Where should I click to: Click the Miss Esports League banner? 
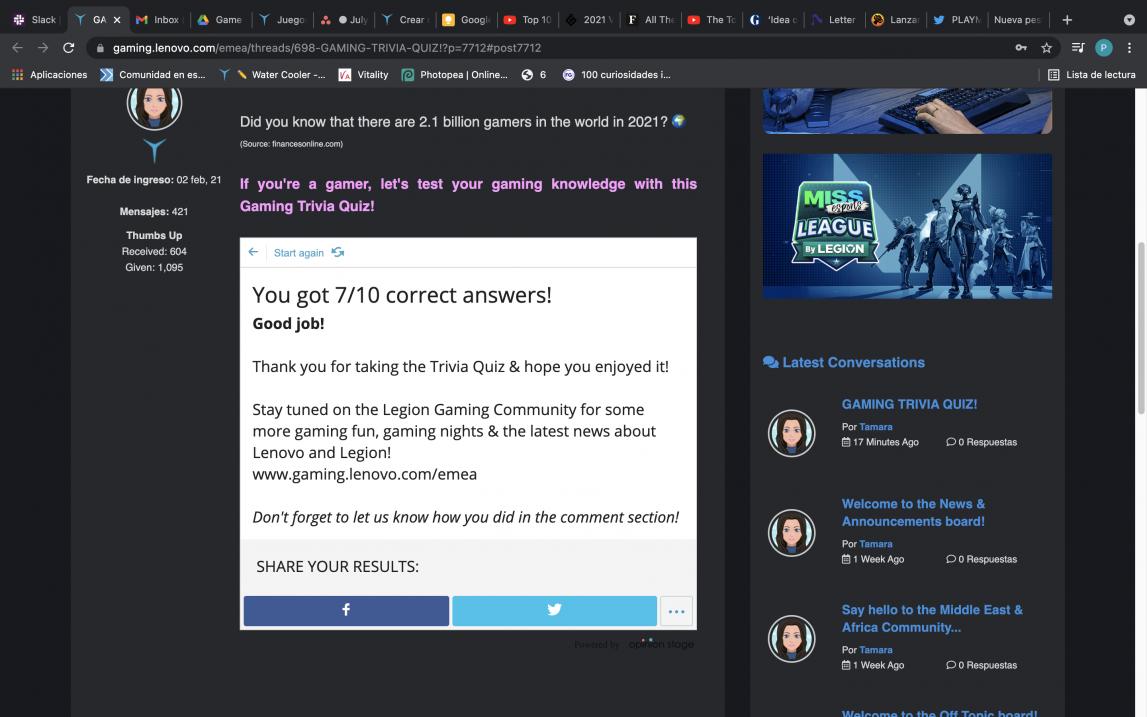point(906,226)
